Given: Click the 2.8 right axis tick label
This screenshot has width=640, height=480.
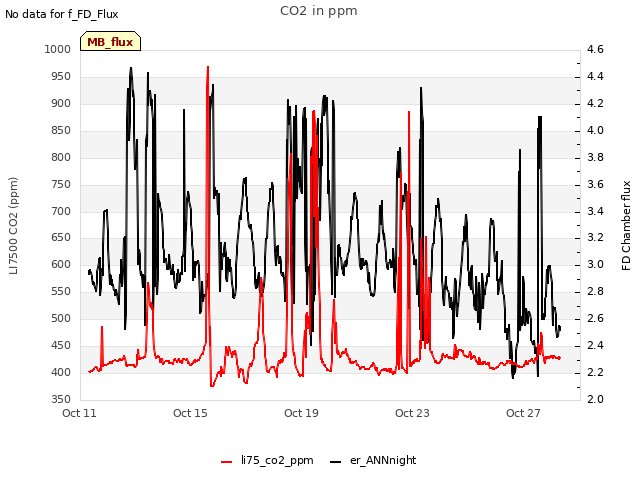Looking at the screenshot, I should (595, 291).
